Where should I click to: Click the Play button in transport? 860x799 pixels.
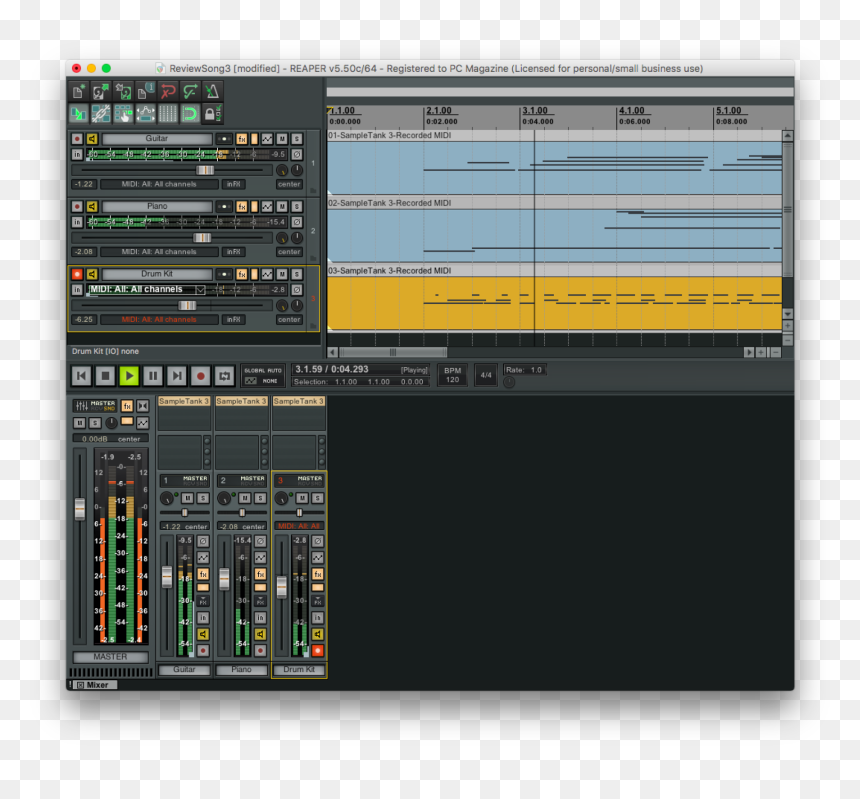(x=129, y=376)
